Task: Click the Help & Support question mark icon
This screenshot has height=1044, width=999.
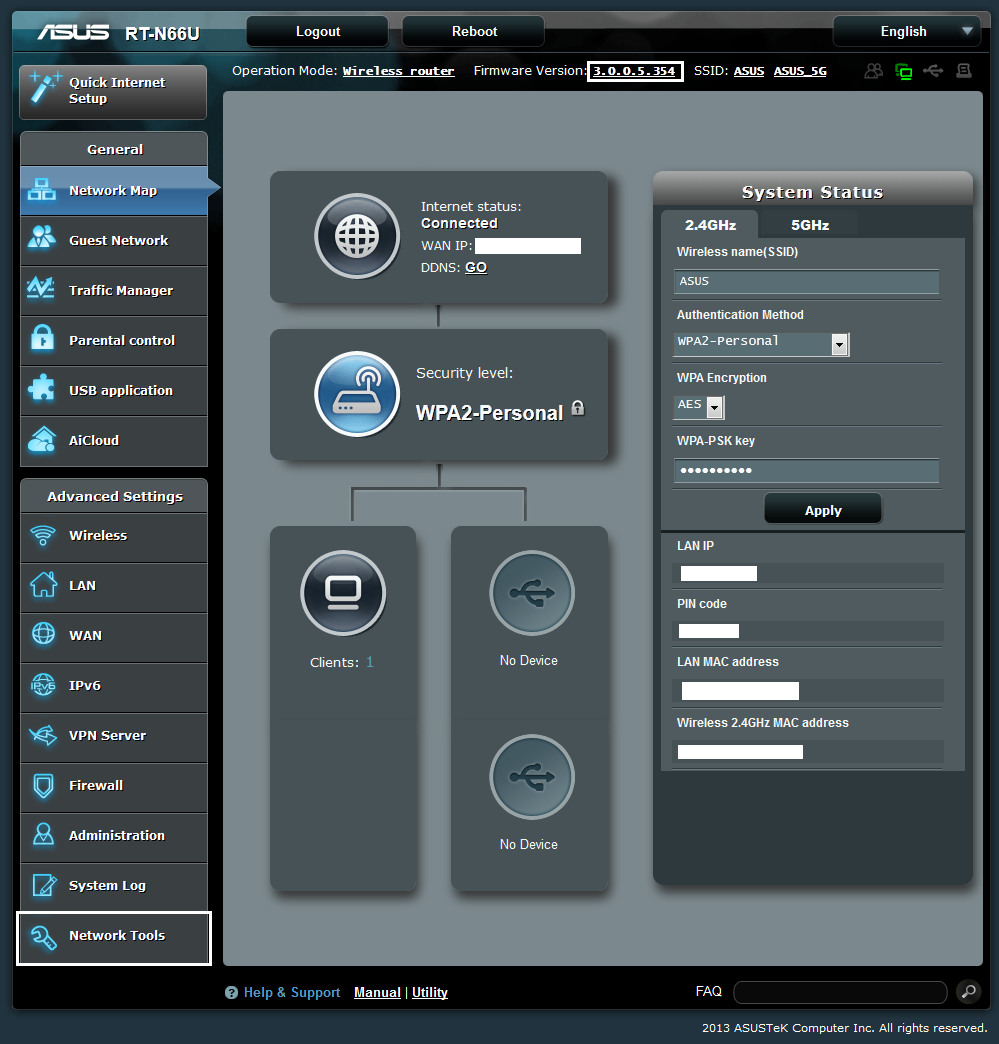Action: tap(231, 993)
